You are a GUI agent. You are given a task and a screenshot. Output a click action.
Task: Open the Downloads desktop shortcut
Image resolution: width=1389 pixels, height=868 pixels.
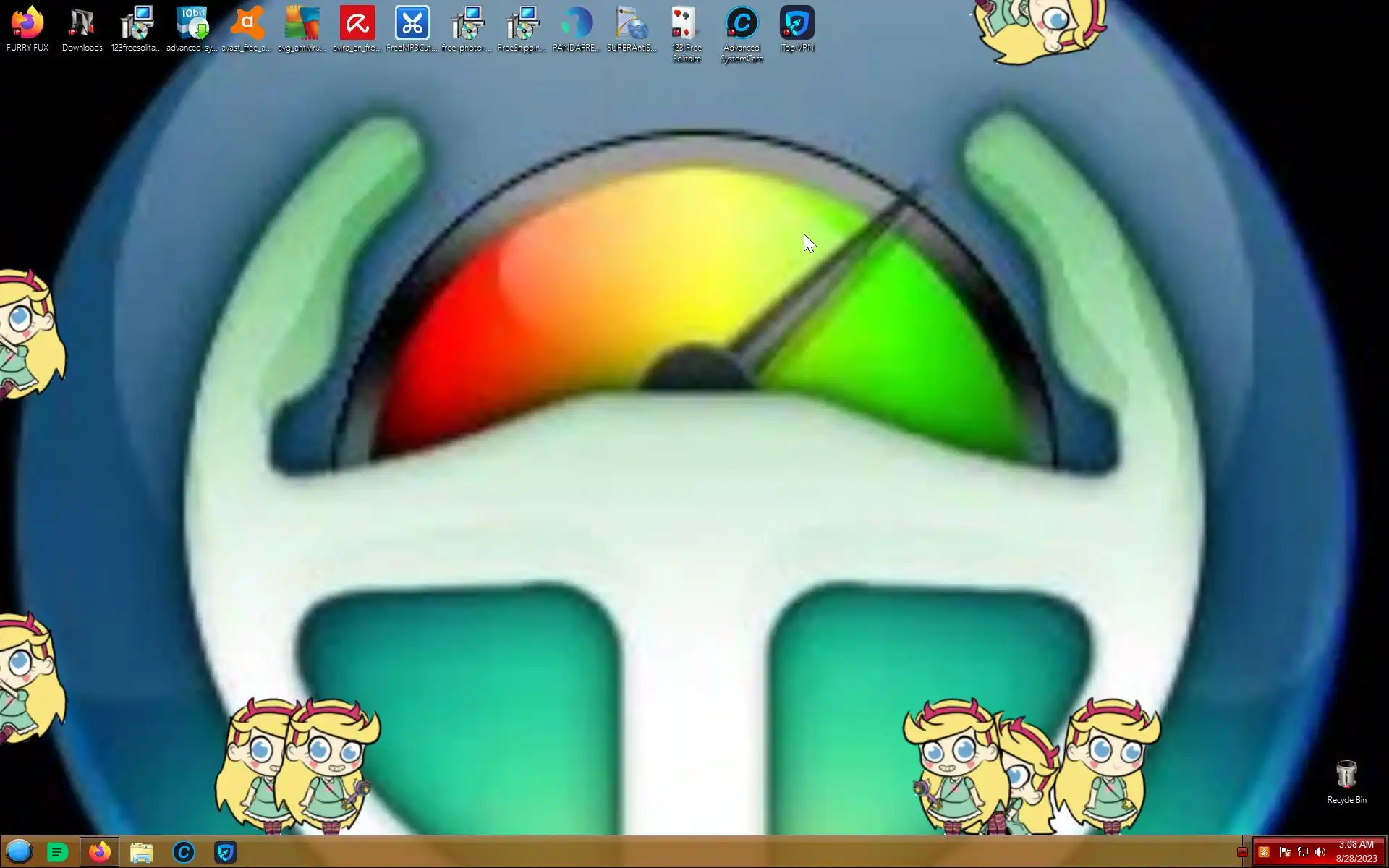click(x=82, y=24)
